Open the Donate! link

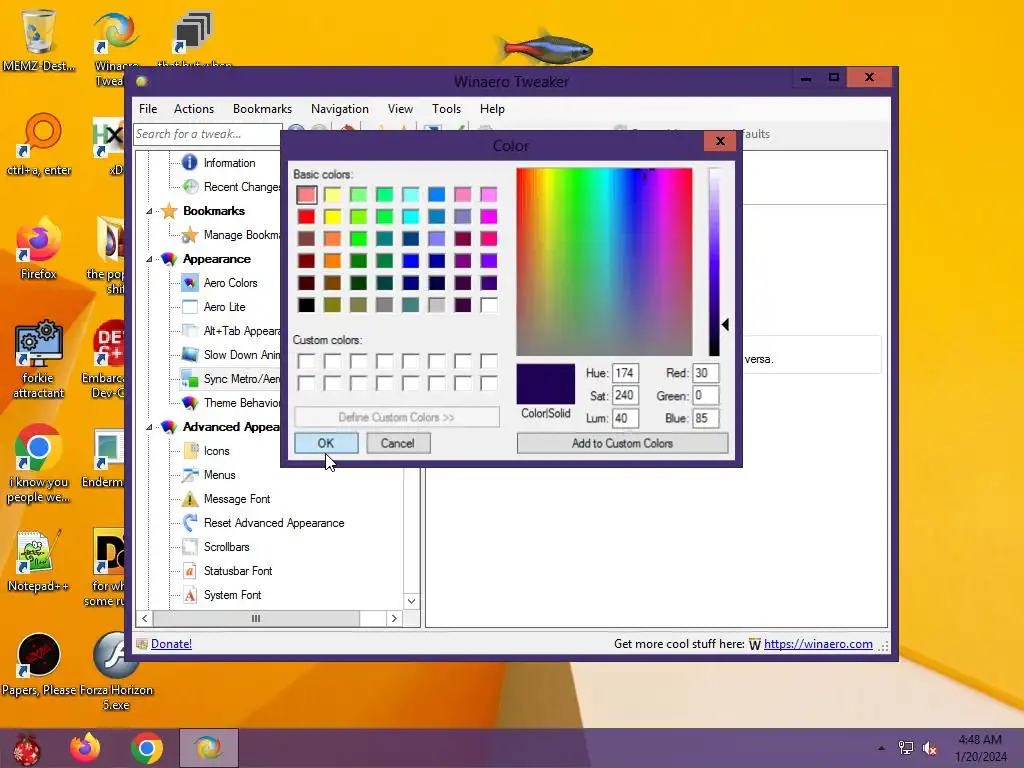tap(171, 644)
